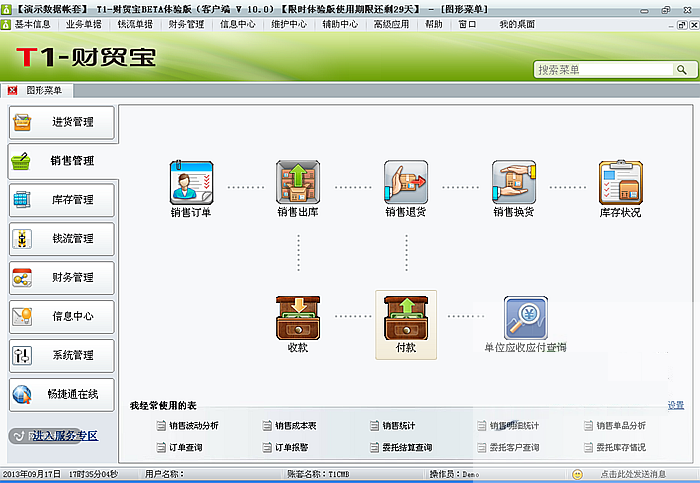The image size is (700, 483).
Task: Open the 销售统计 report
Action: click(x=393, y=426)
